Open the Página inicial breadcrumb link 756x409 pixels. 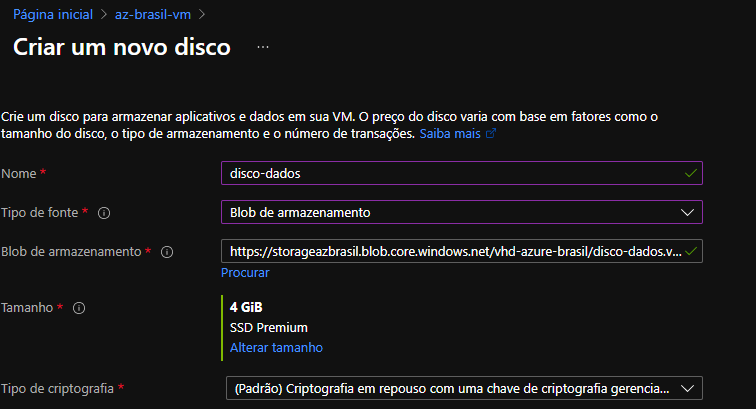click(x=53, y=14)
